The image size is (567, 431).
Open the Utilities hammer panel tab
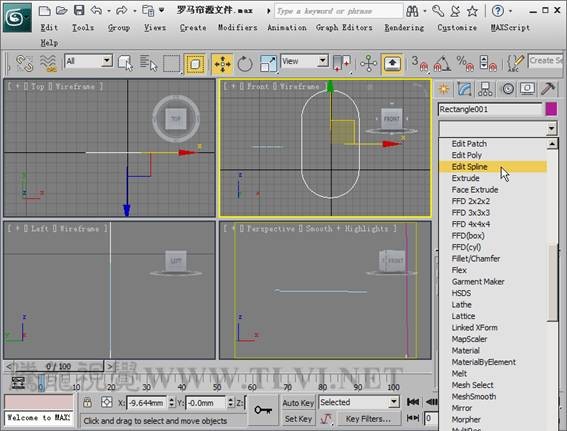pos(549,89)
